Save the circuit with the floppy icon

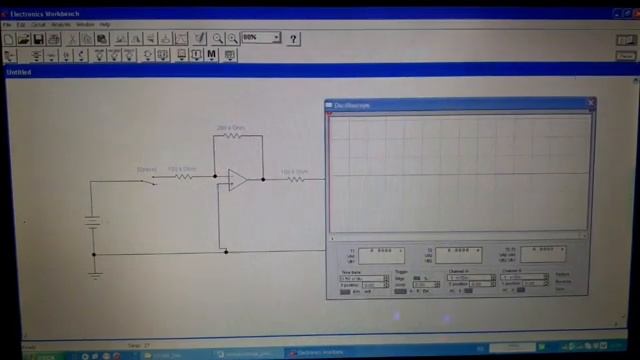pyautogui.click(x=38, y=39)
